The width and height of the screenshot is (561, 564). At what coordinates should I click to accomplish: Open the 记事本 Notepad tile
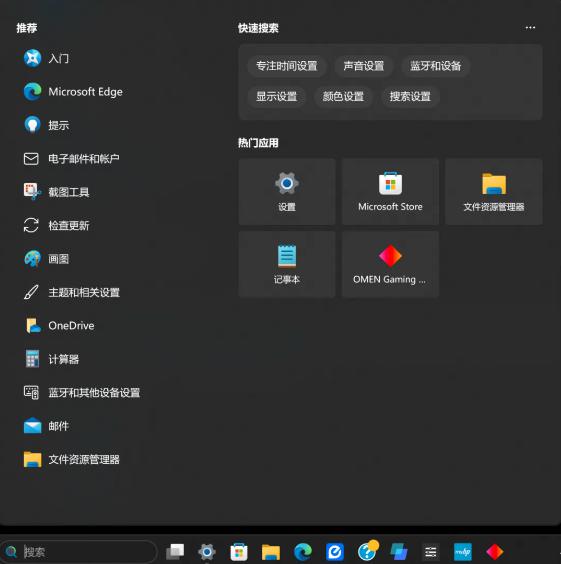(x=287, y=264)
